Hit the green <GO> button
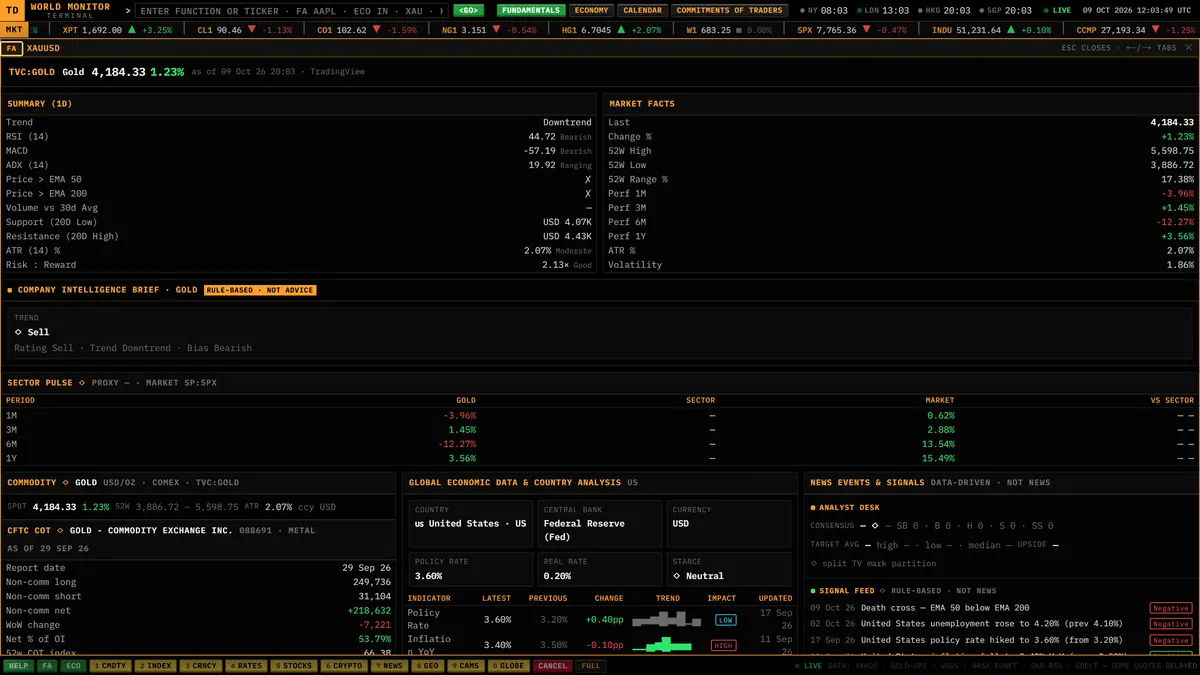 point(468,10)
